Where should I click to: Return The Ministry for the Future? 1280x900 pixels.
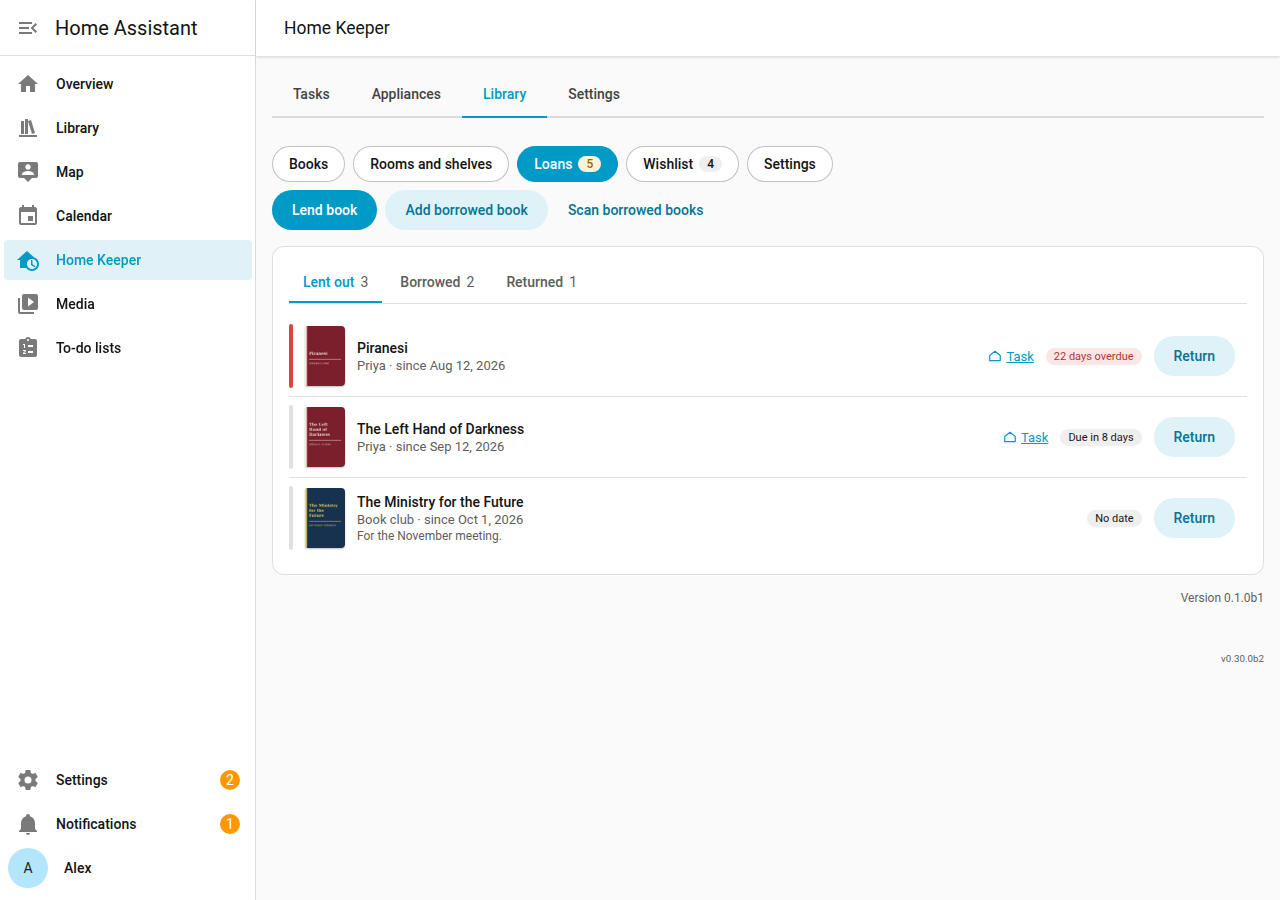pyautogui.click(x=1194, y=518)
